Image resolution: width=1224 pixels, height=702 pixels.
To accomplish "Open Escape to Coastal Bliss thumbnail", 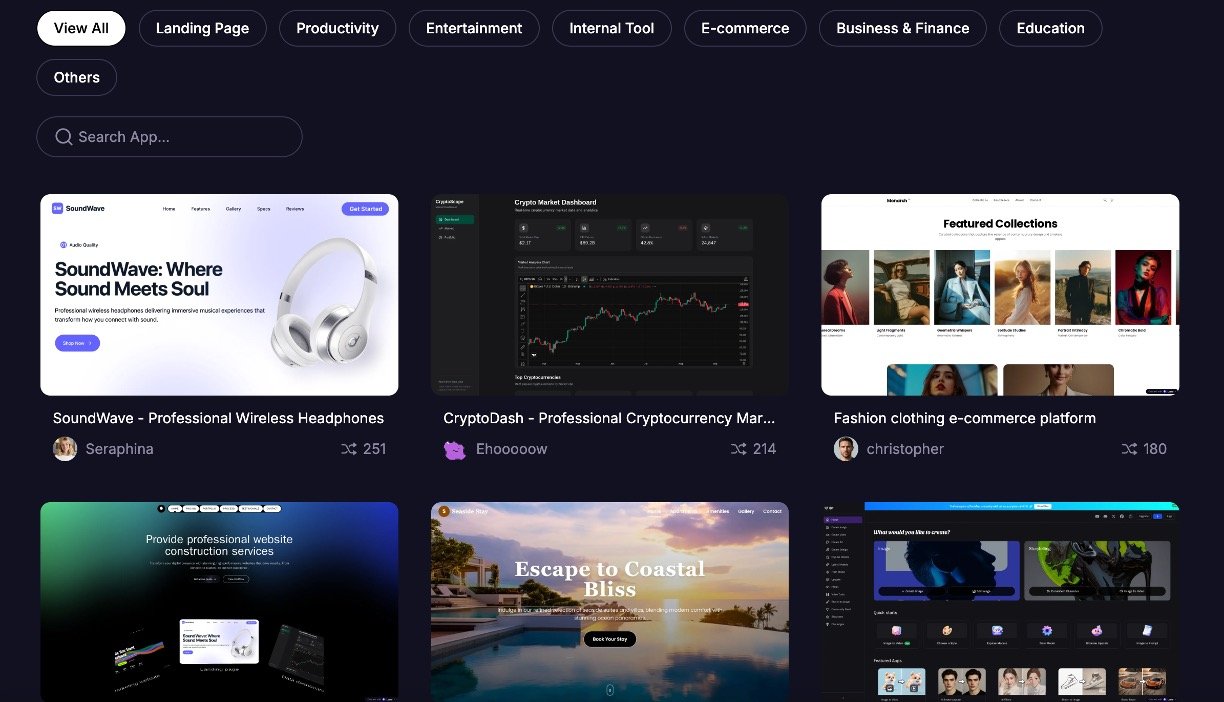I will point(609,600).
